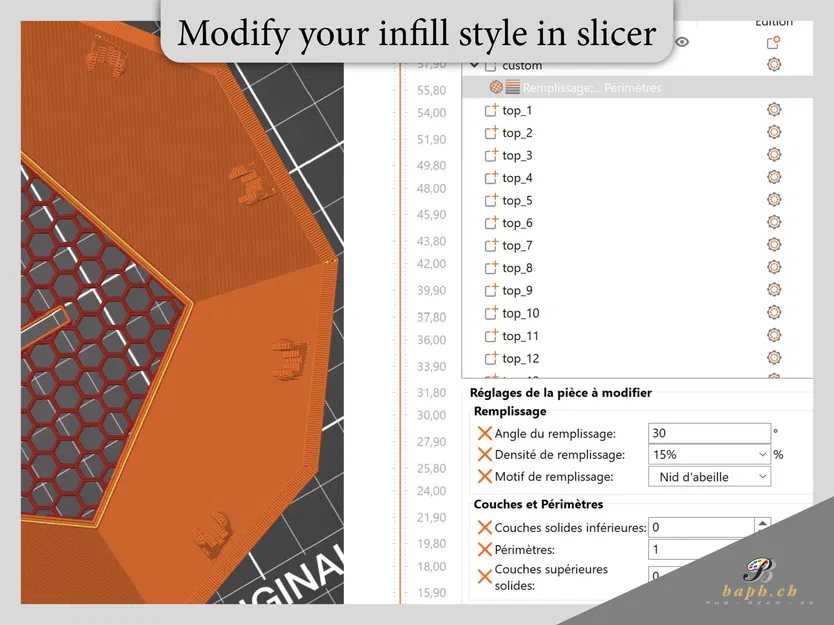Collapse the custom object tree
Viewport: 834px width, 625px height.
pos(474,65)
